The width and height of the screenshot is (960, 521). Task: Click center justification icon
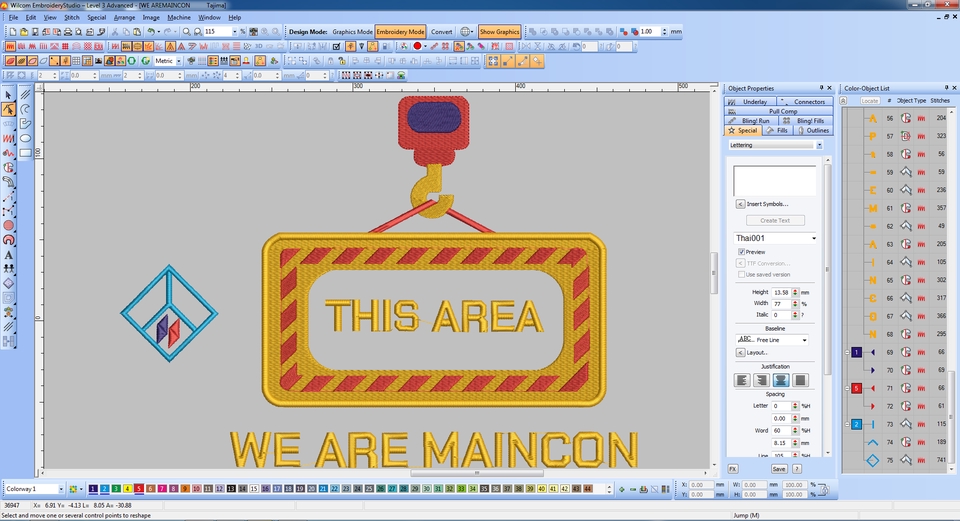tap(781, 380)
